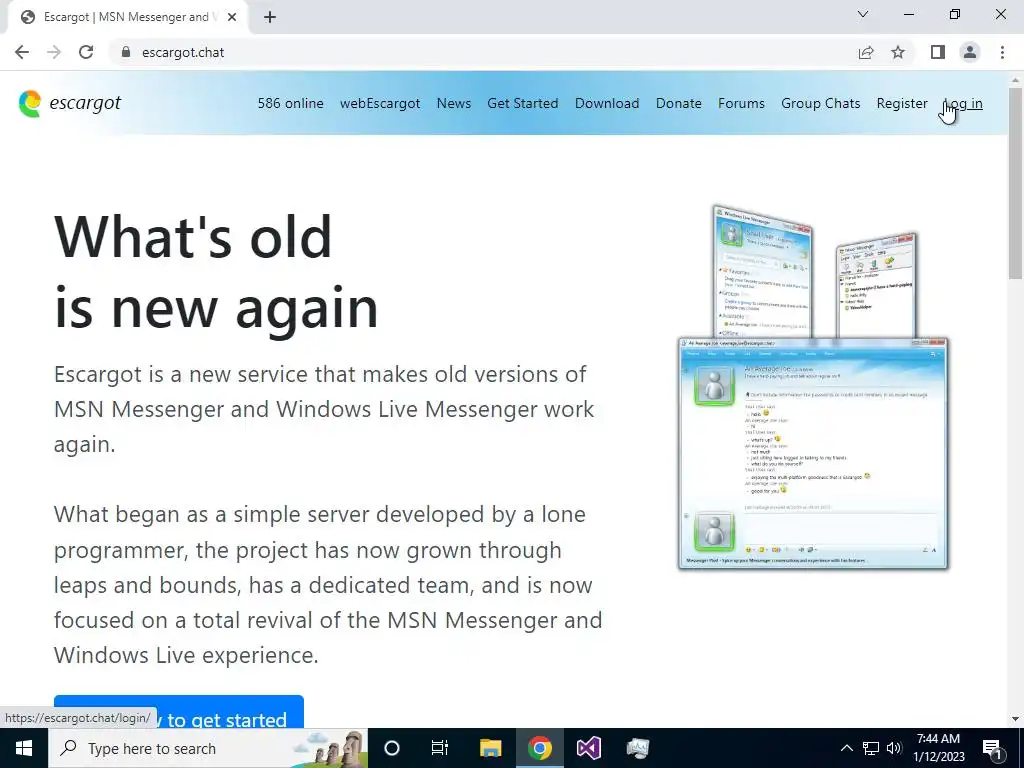The image size is (1024, 768).
Task: Click the browser forward arrow
Action: coord(54,52)
